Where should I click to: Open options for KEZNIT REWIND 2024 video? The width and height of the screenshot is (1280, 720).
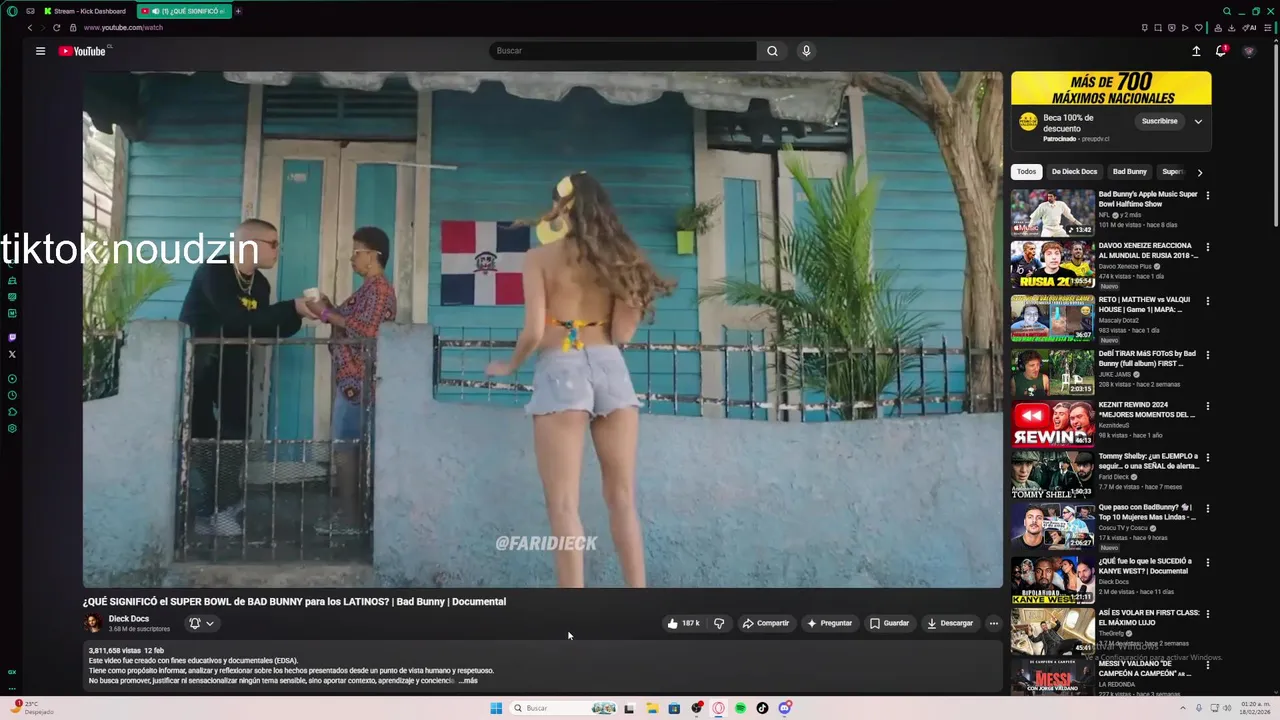pos(1207,406)
